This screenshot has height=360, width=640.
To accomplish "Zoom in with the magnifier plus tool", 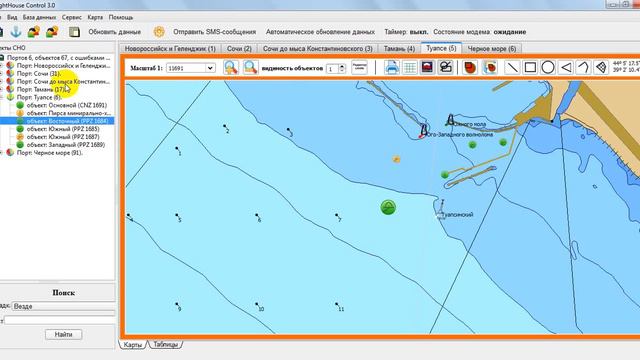I will 231,67.
